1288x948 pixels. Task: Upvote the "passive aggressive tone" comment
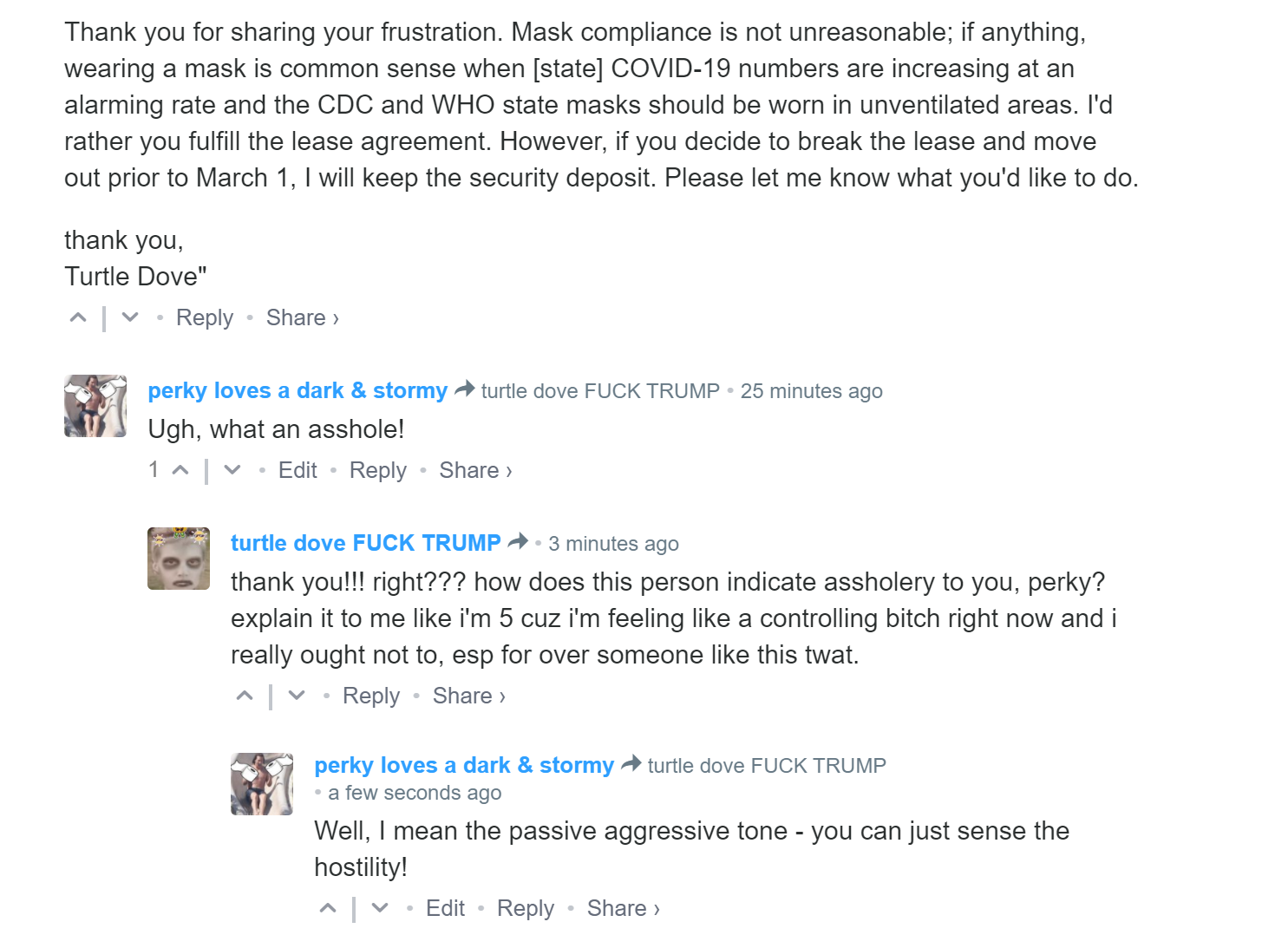tap(328, 909)
